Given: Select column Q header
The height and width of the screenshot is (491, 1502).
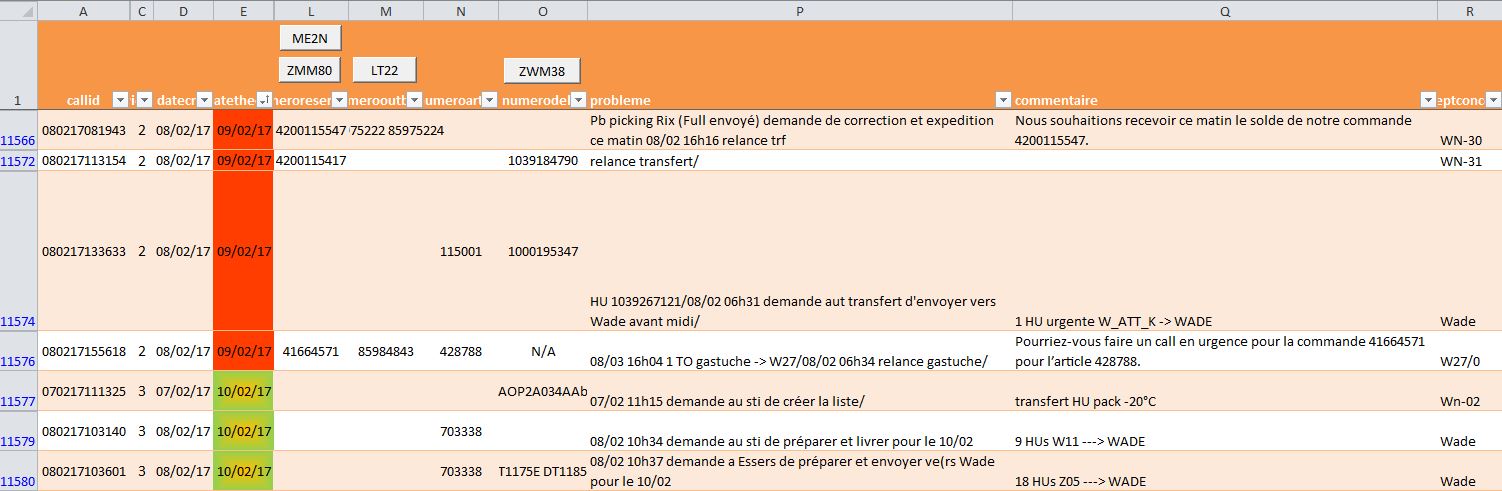Looking at the screenshot, I should point(1225,11).
